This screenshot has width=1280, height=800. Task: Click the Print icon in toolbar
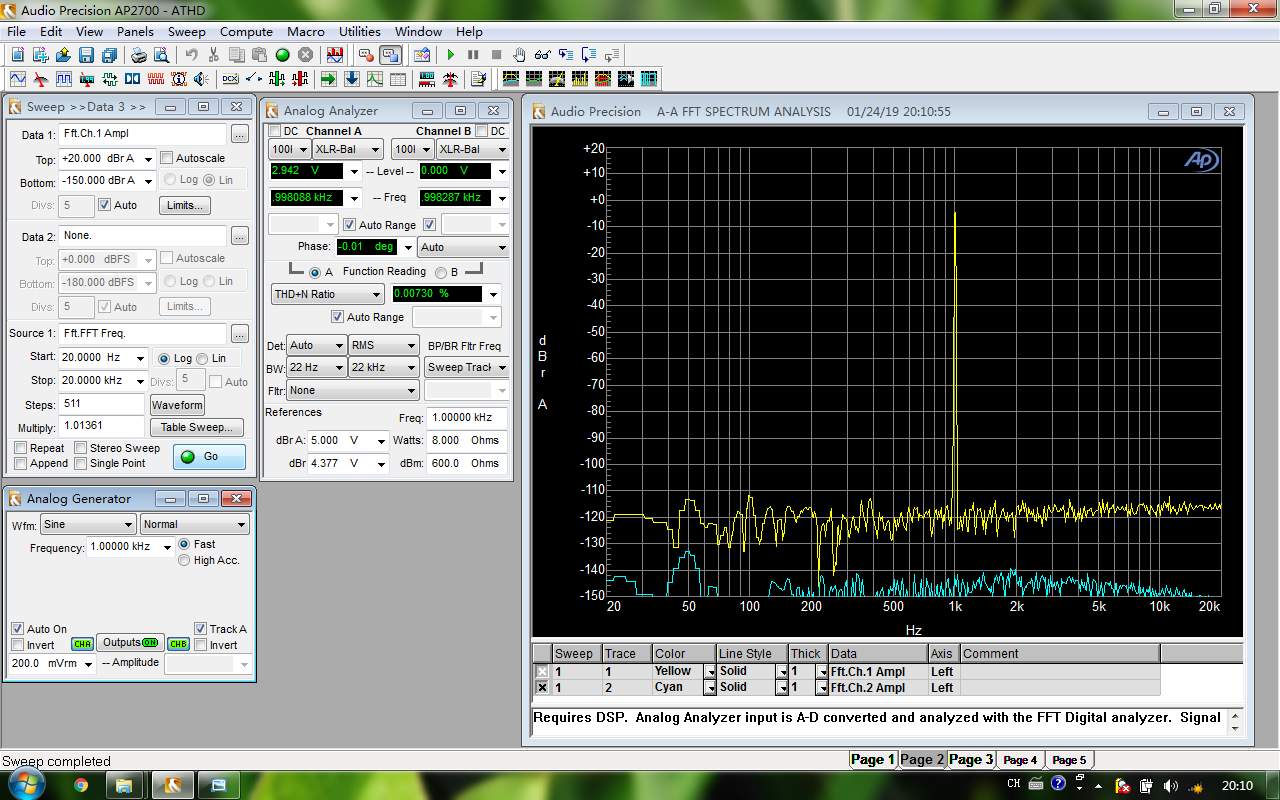[140, 55]
